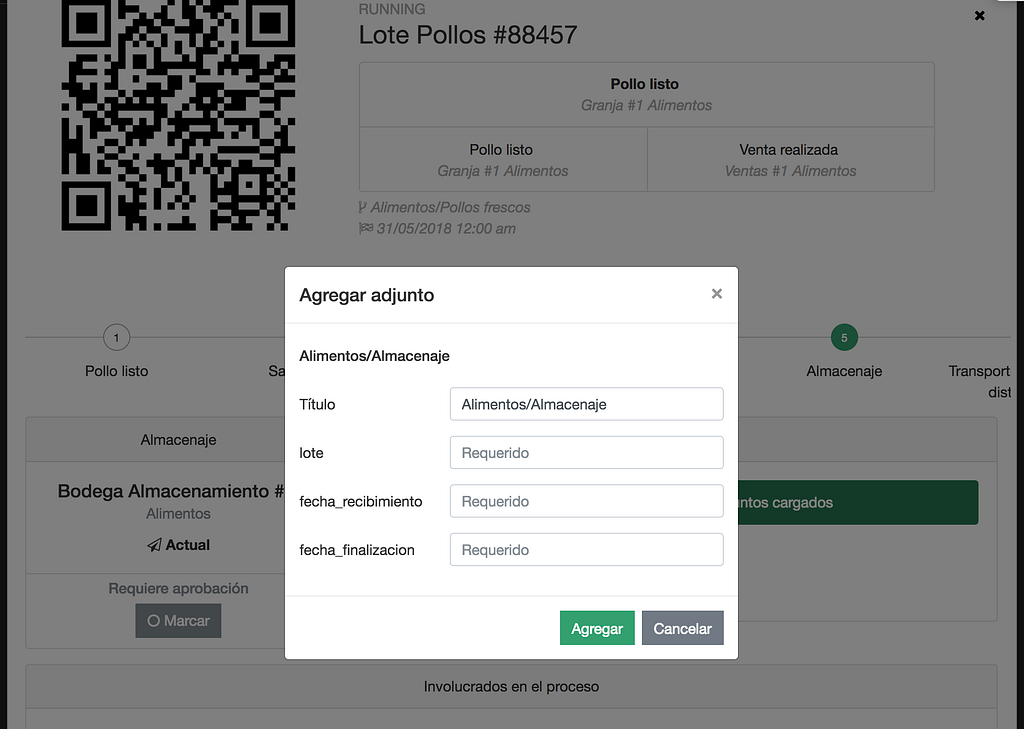Click the Lote Pollos #88457 title

pos(468,35)
